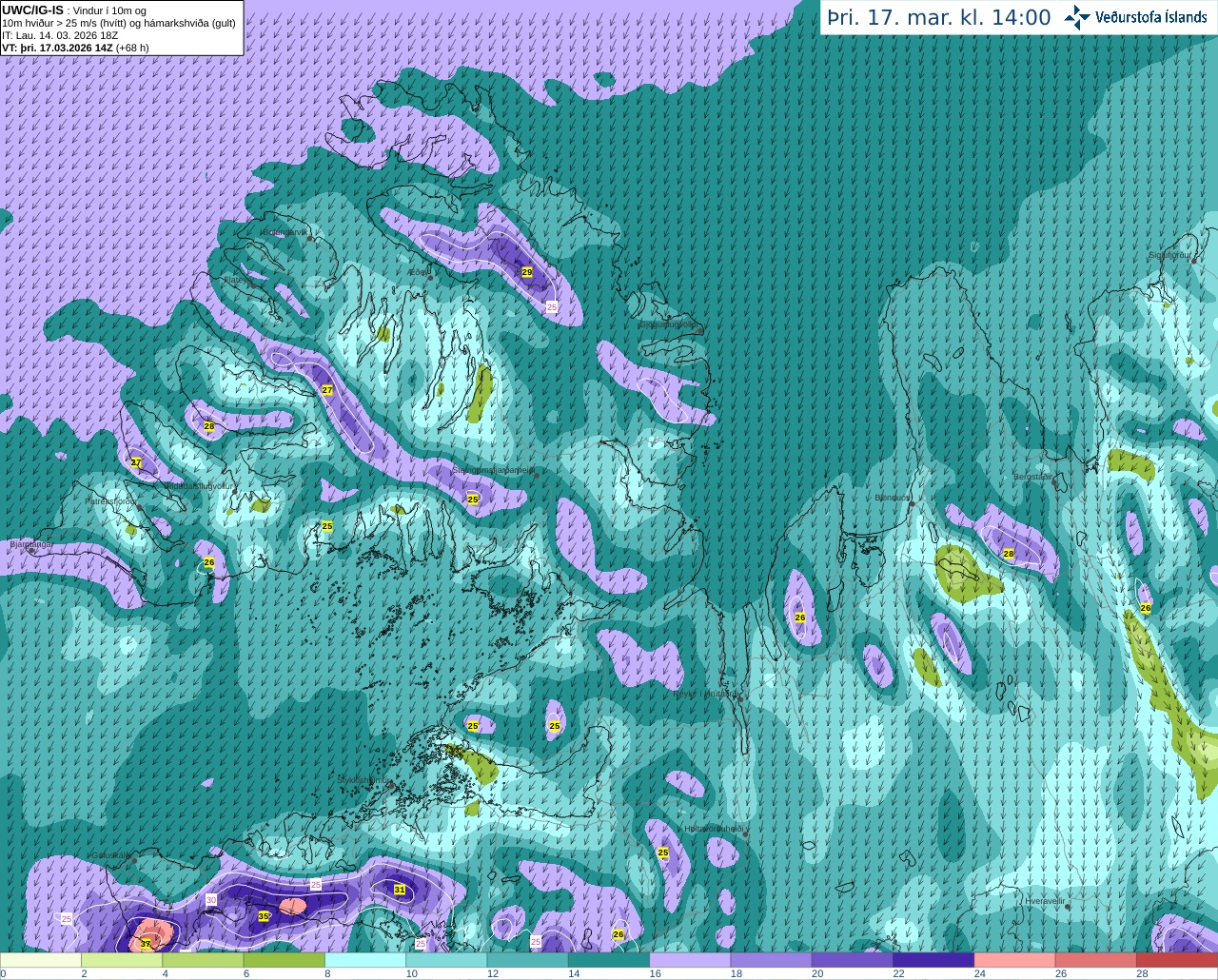1218x980 pixels.
Task: Click the Æðey station label
Action: (x=418, y=272)
